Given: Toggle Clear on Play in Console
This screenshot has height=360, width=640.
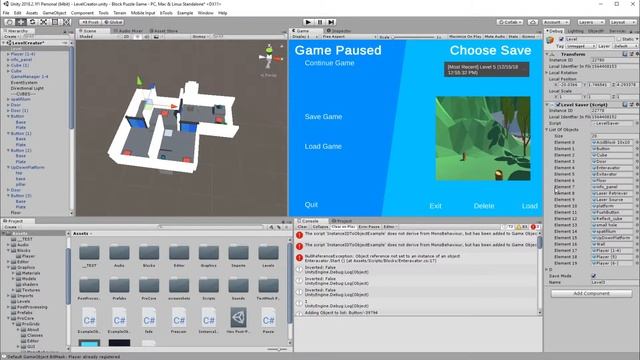Looking at the screenshot, I should [343, 227].
